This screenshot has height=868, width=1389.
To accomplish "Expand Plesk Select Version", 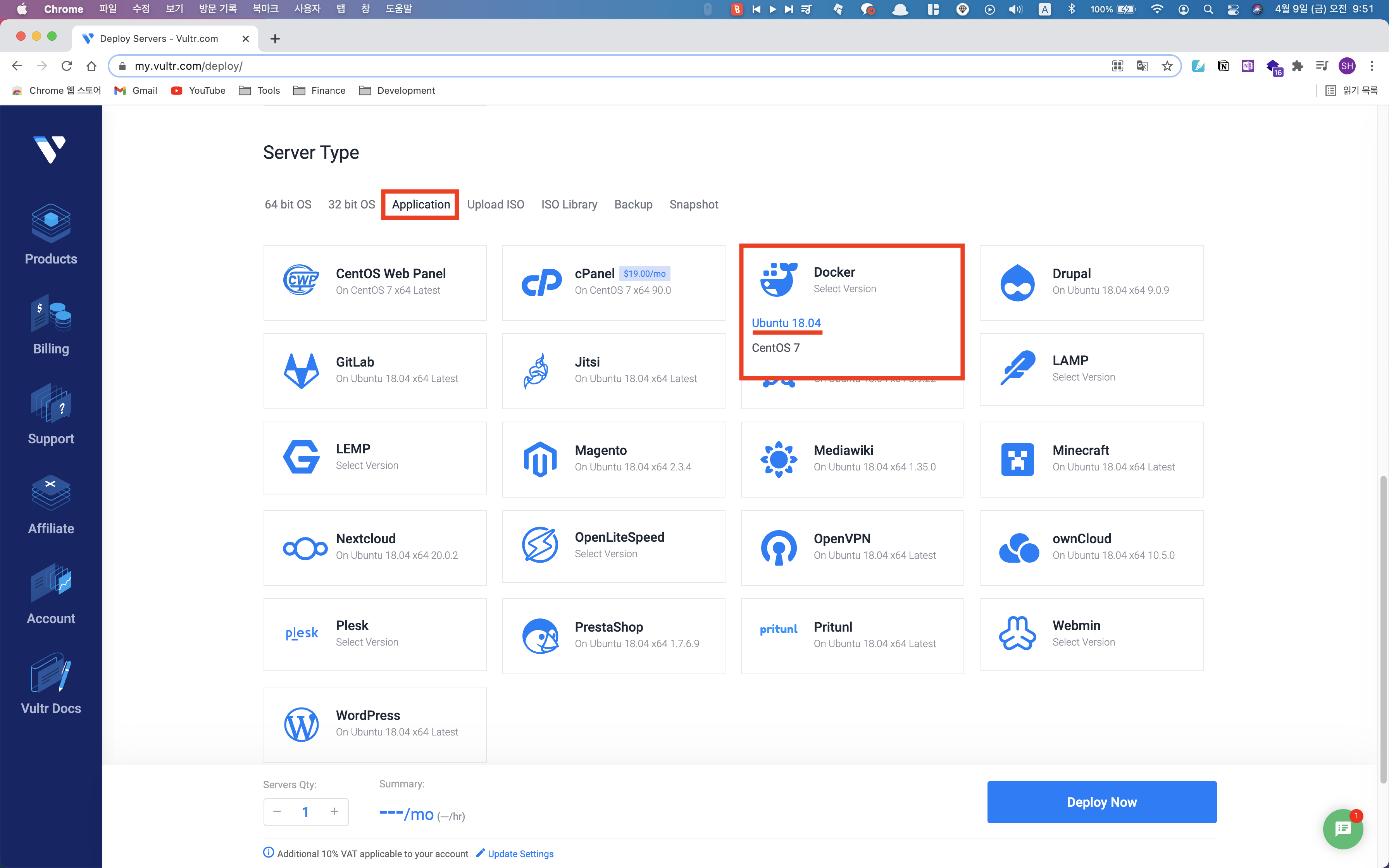I will click(367, 642).
